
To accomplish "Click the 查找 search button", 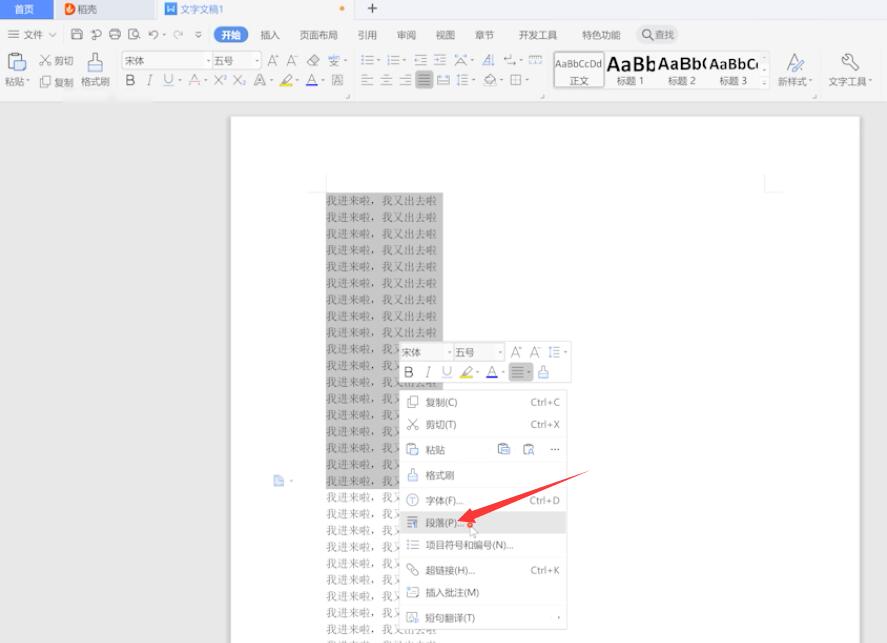I will (x=657, y=34).
